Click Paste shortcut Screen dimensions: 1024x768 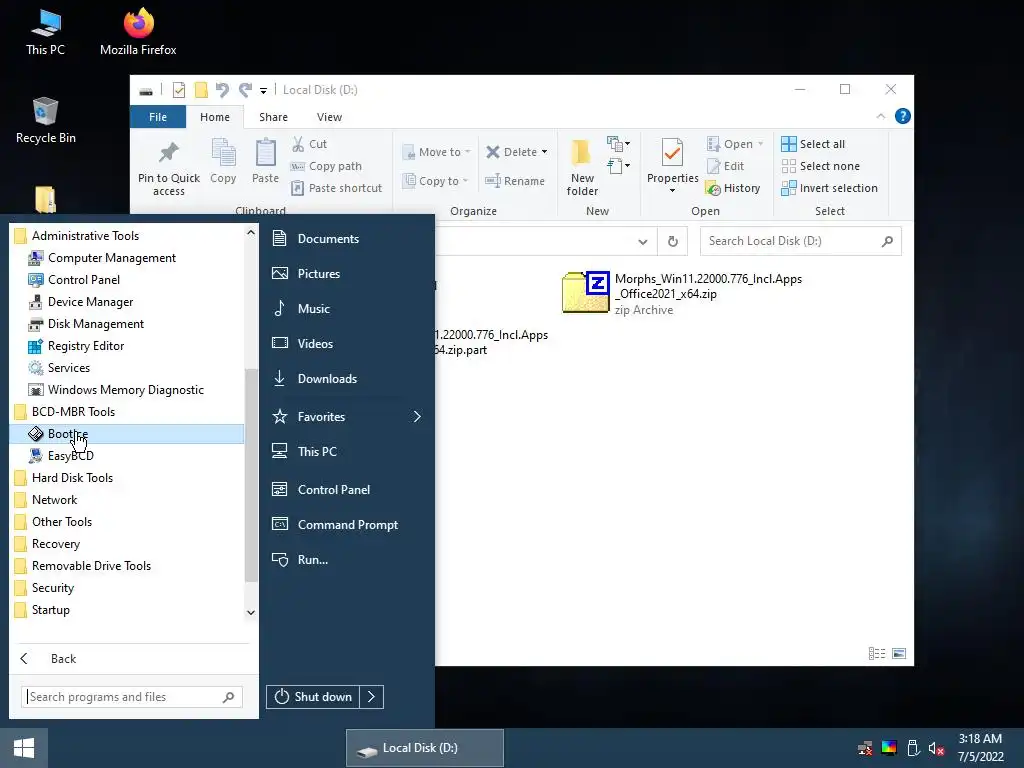pyautogui.click(x=336, y=188)
